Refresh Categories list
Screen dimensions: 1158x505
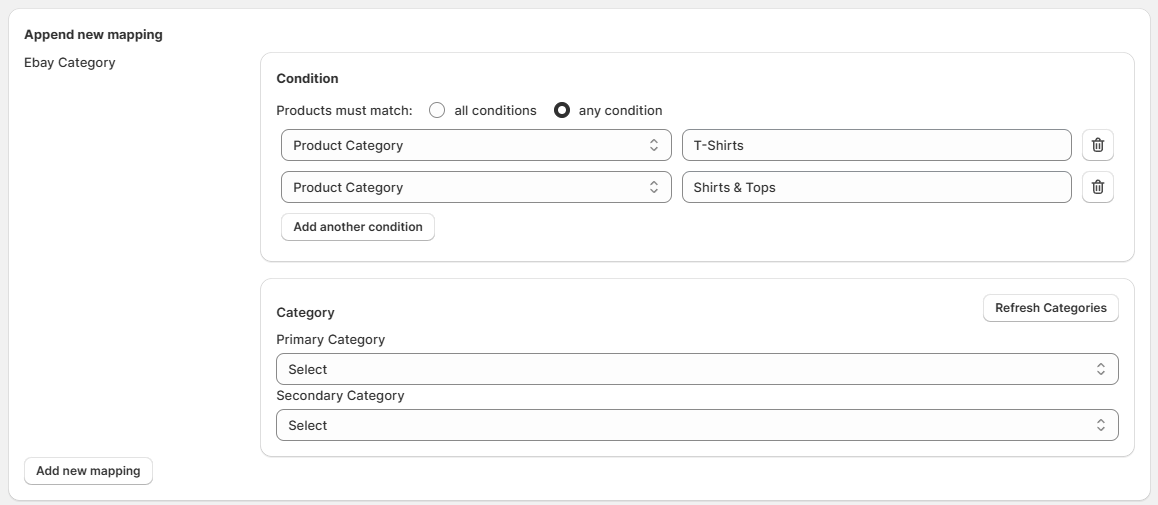click(1050, 308)
